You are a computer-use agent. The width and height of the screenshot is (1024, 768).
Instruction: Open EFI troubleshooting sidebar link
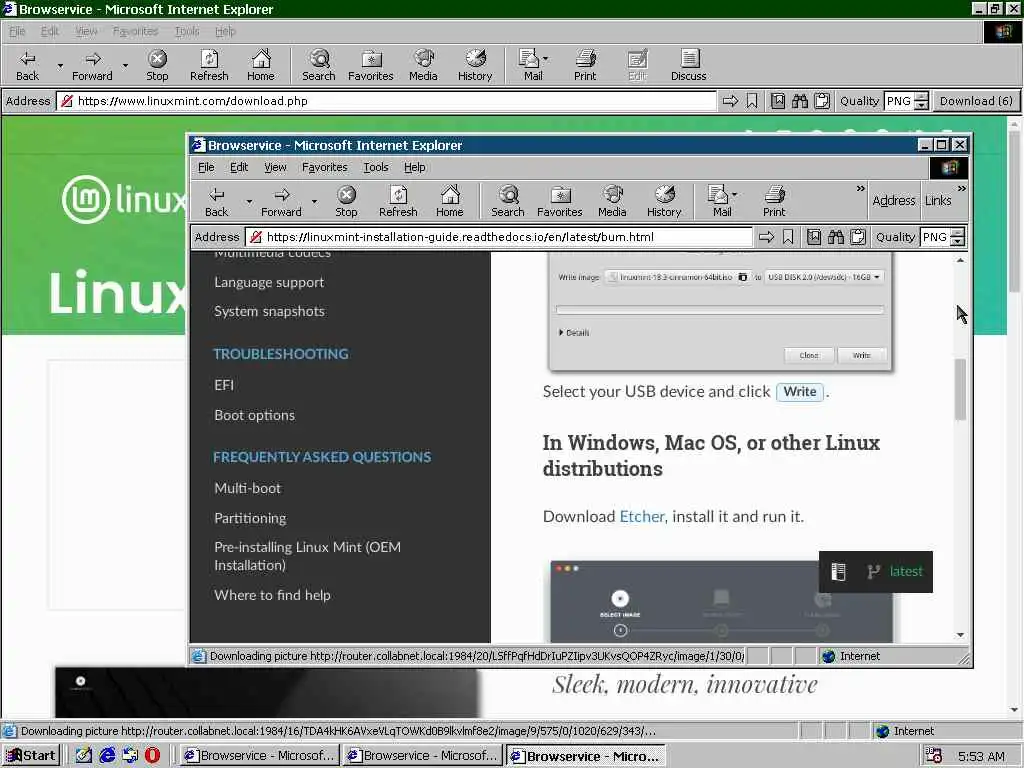tap(224, 385)
